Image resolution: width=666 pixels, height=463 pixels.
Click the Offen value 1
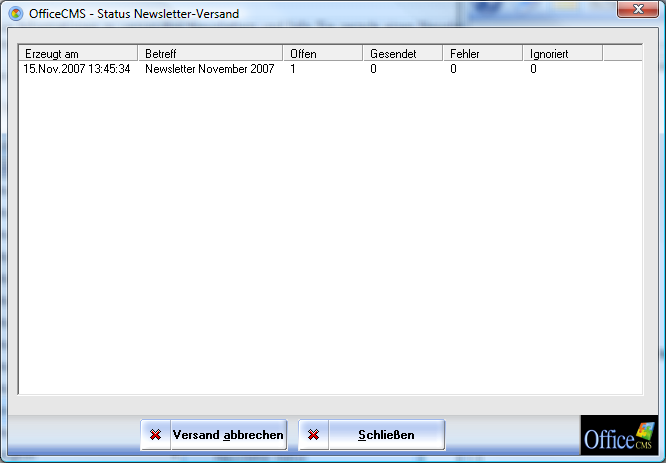pos(293,69)
